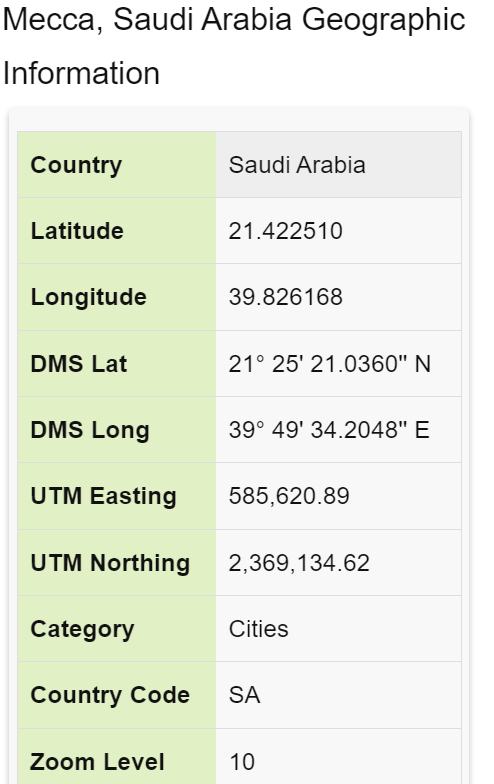Screen dimensions: 494x784
Task: Select the Country label cell
Action: (117, 164)
